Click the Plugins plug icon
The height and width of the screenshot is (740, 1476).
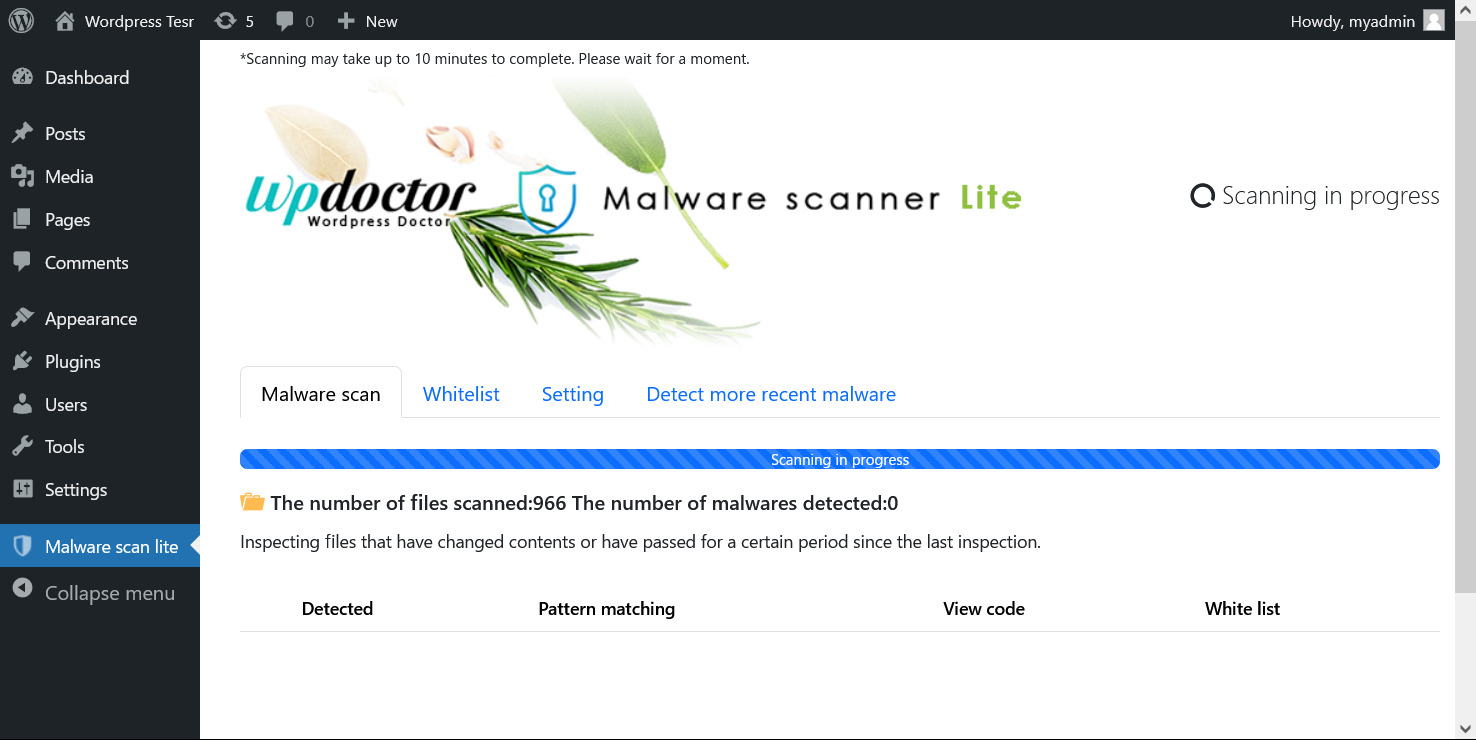coord(22,361)
